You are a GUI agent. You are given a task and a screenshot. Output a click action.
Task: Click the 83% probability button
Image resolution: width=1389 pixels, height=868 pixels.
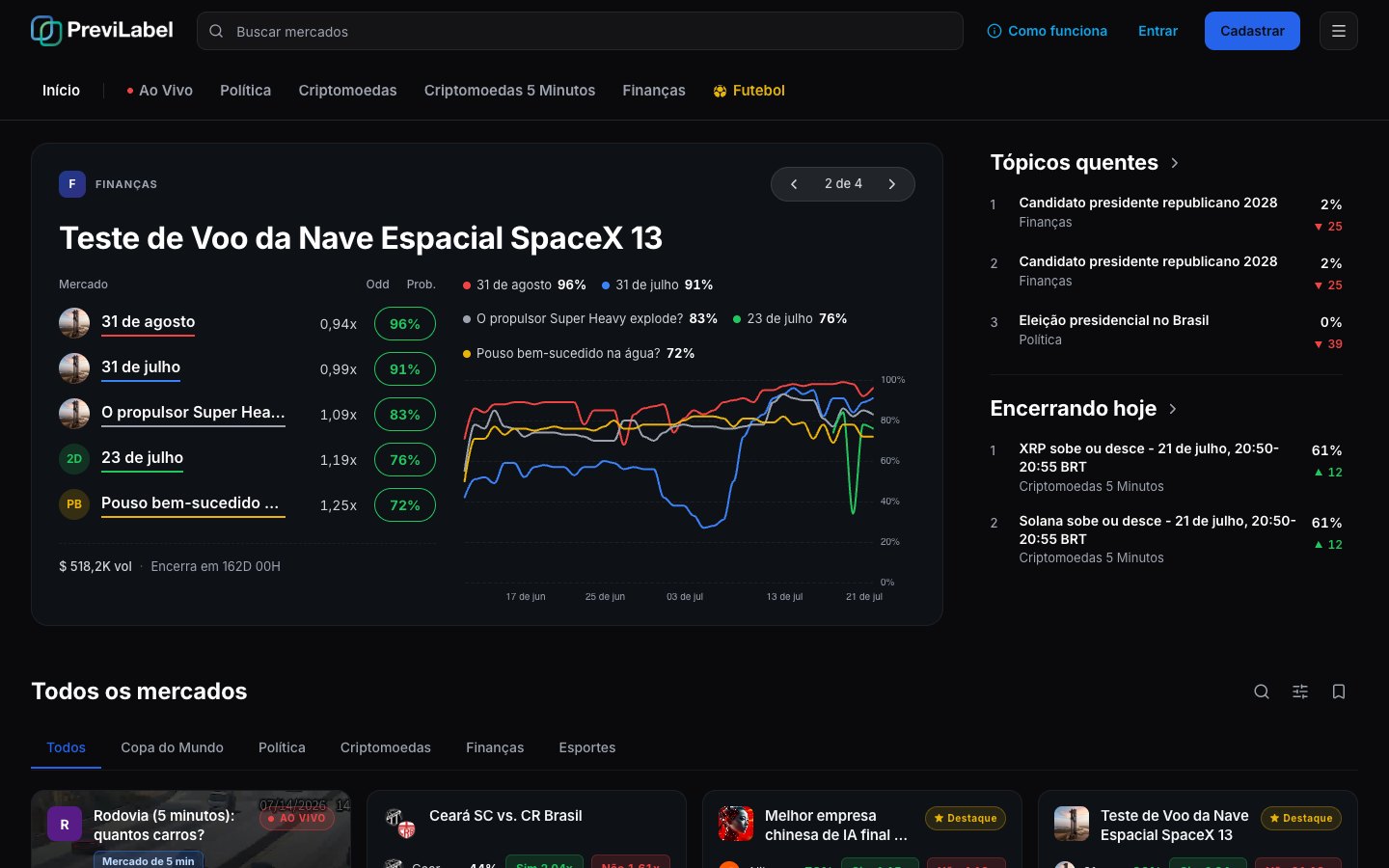tap(405, 415)
